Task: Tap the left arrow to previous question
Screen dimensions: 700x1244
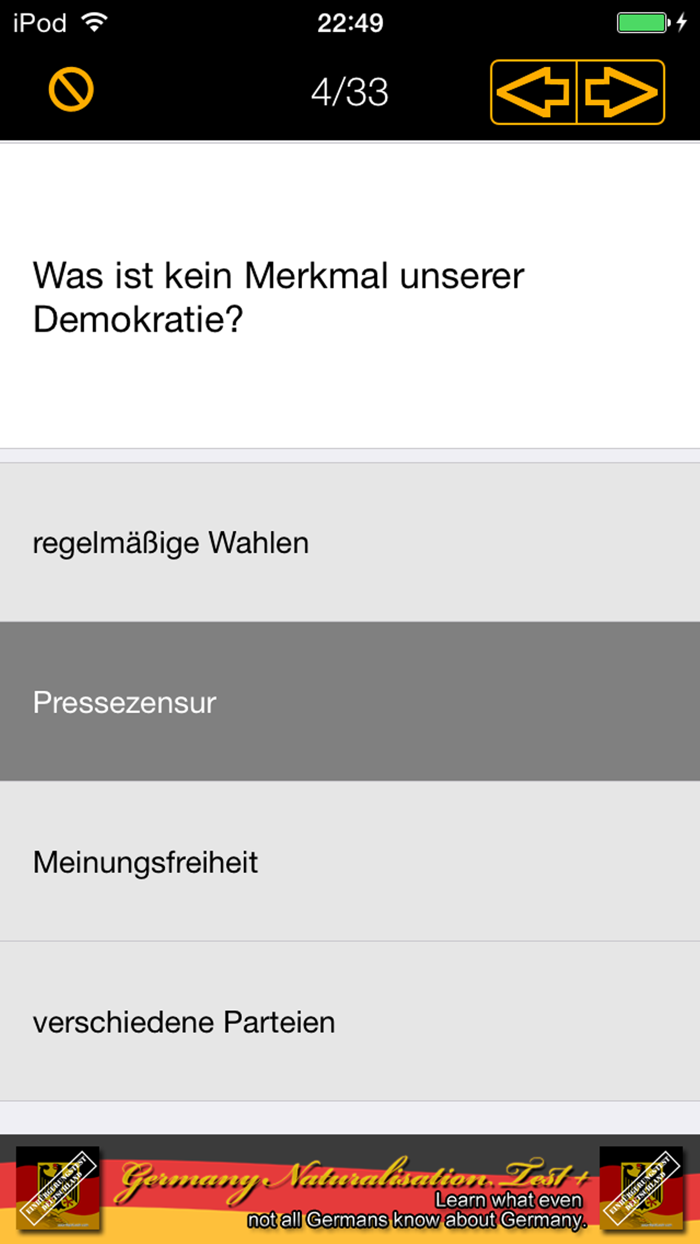Action: [535, 90]
